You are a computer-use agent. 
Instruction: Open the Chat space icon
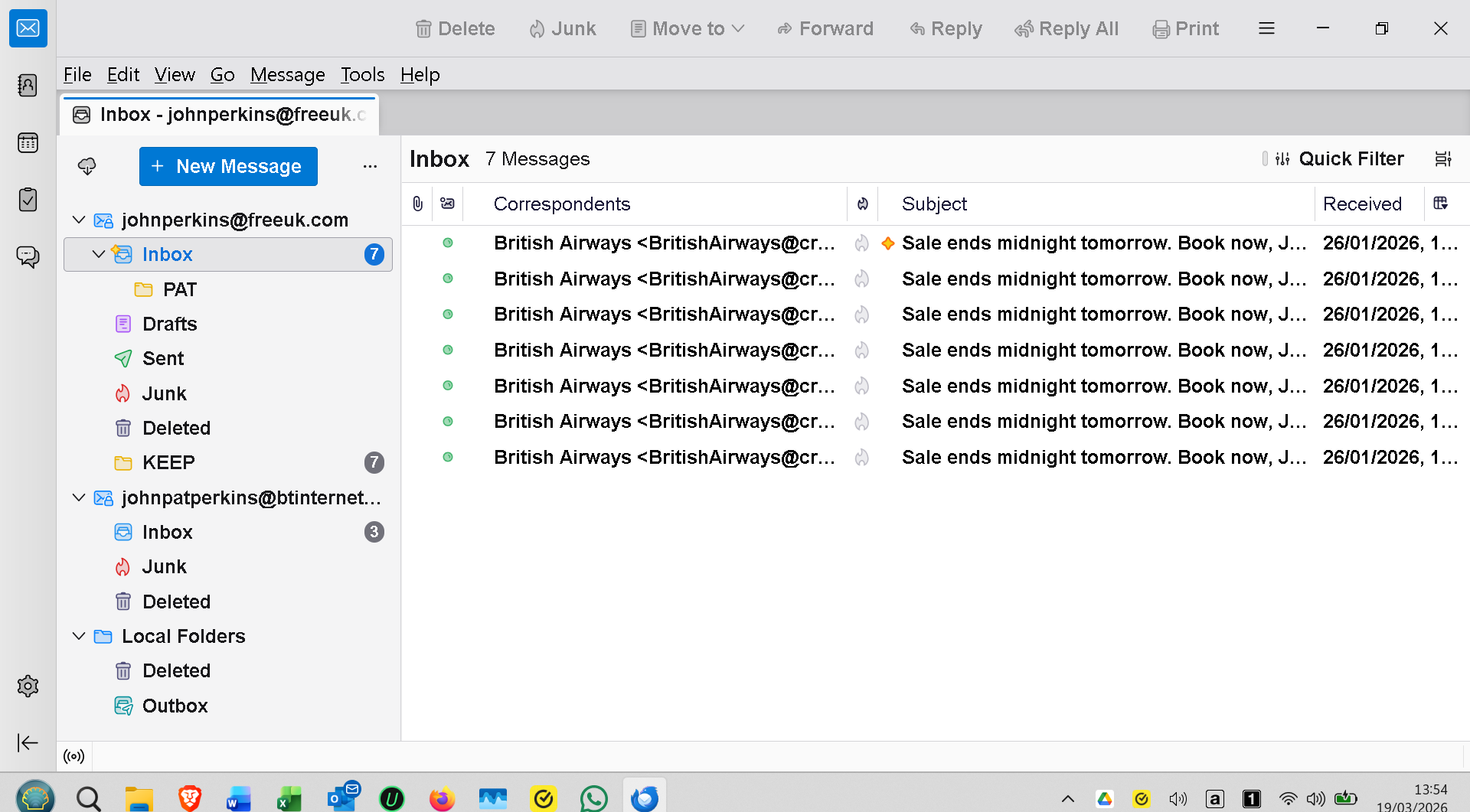[x=28, y=256]
